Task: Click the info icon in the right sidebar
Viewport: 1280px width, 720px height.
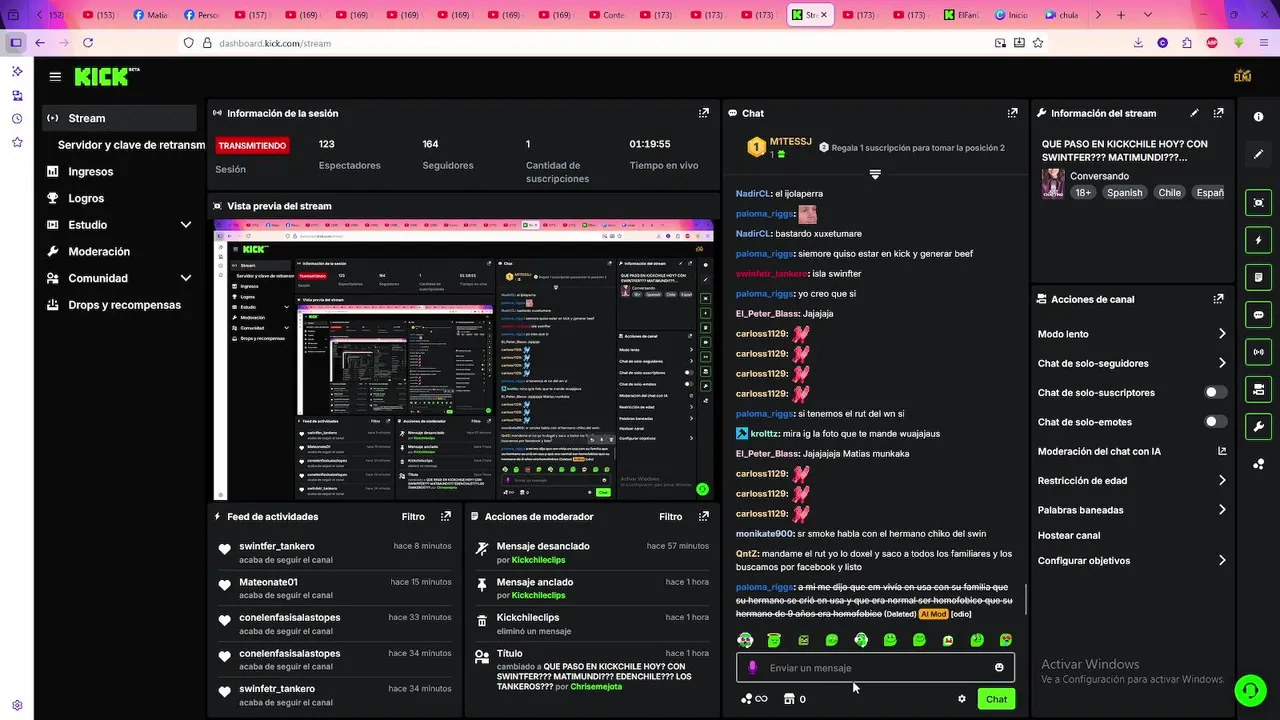Action: pos(1258,117)
